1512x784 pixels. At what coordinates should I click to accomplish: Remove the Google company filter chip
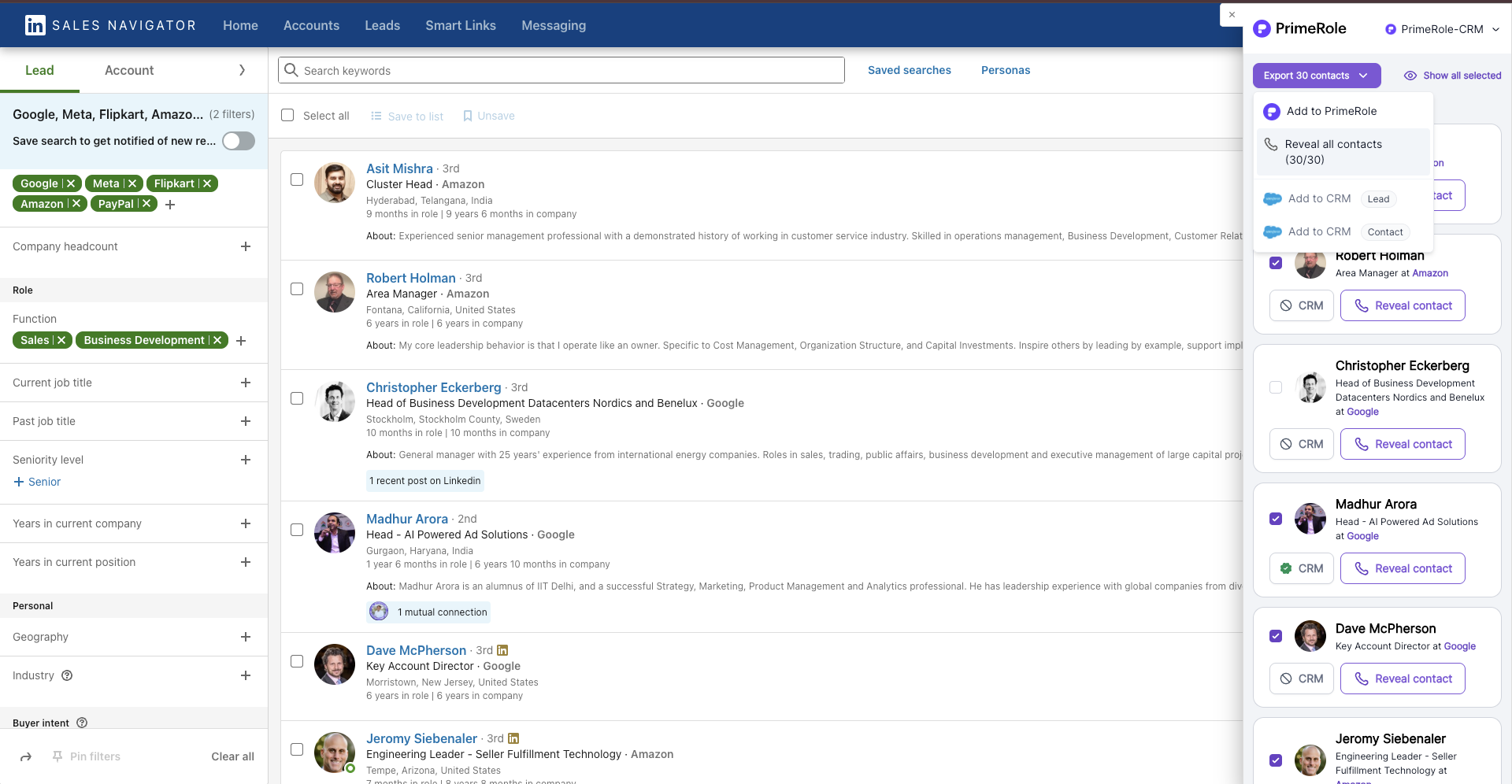[x=71, y=183]
